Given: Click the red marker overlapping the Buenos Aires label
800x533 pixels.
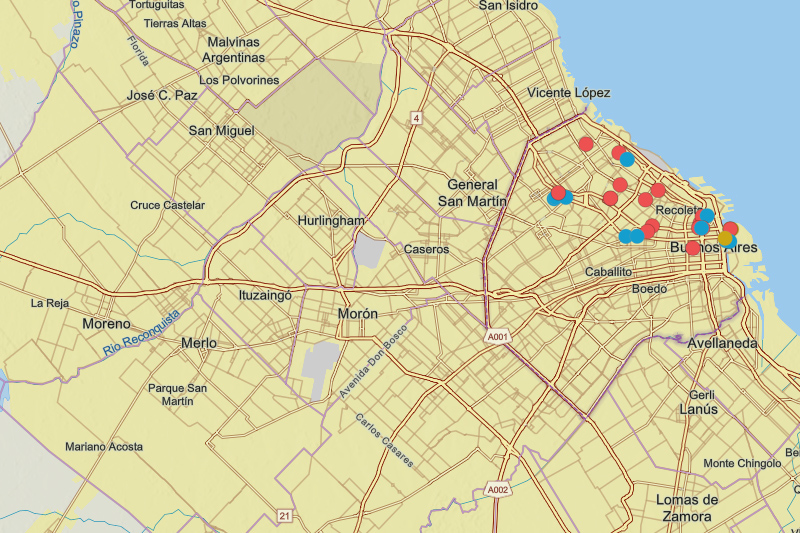Looking at the screenshot, I should click(x=693, y=247).
